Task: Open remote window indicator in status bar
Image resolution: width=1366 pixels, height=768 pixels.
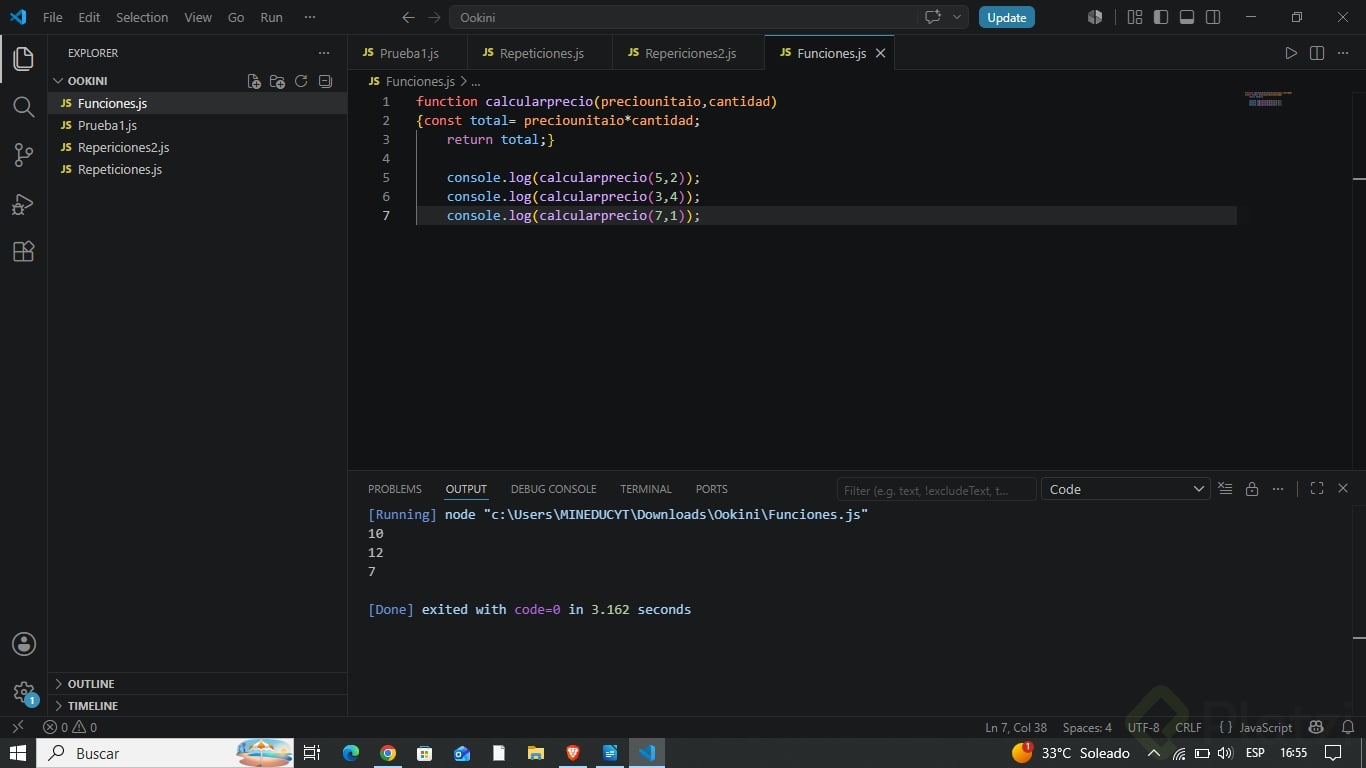Action: (x=17, y=727)
